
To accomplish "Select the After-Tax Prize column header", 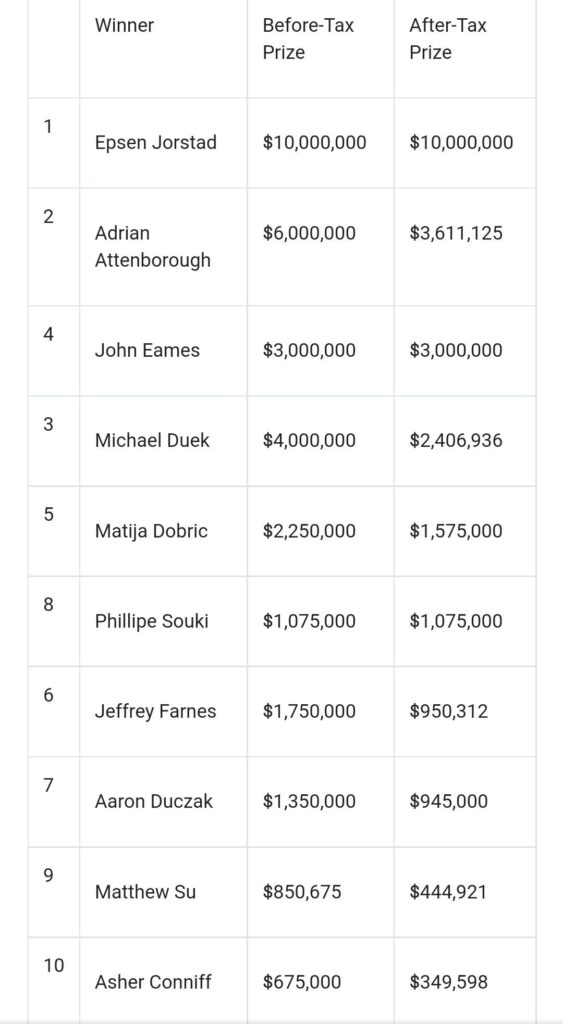I will [447, 39].
